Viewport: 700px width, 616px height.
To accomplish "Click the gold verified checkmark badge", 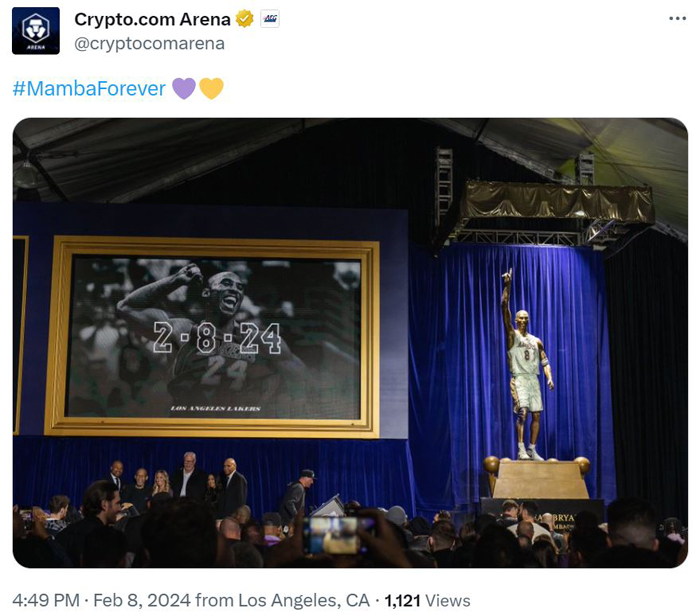I will [244, 19].
